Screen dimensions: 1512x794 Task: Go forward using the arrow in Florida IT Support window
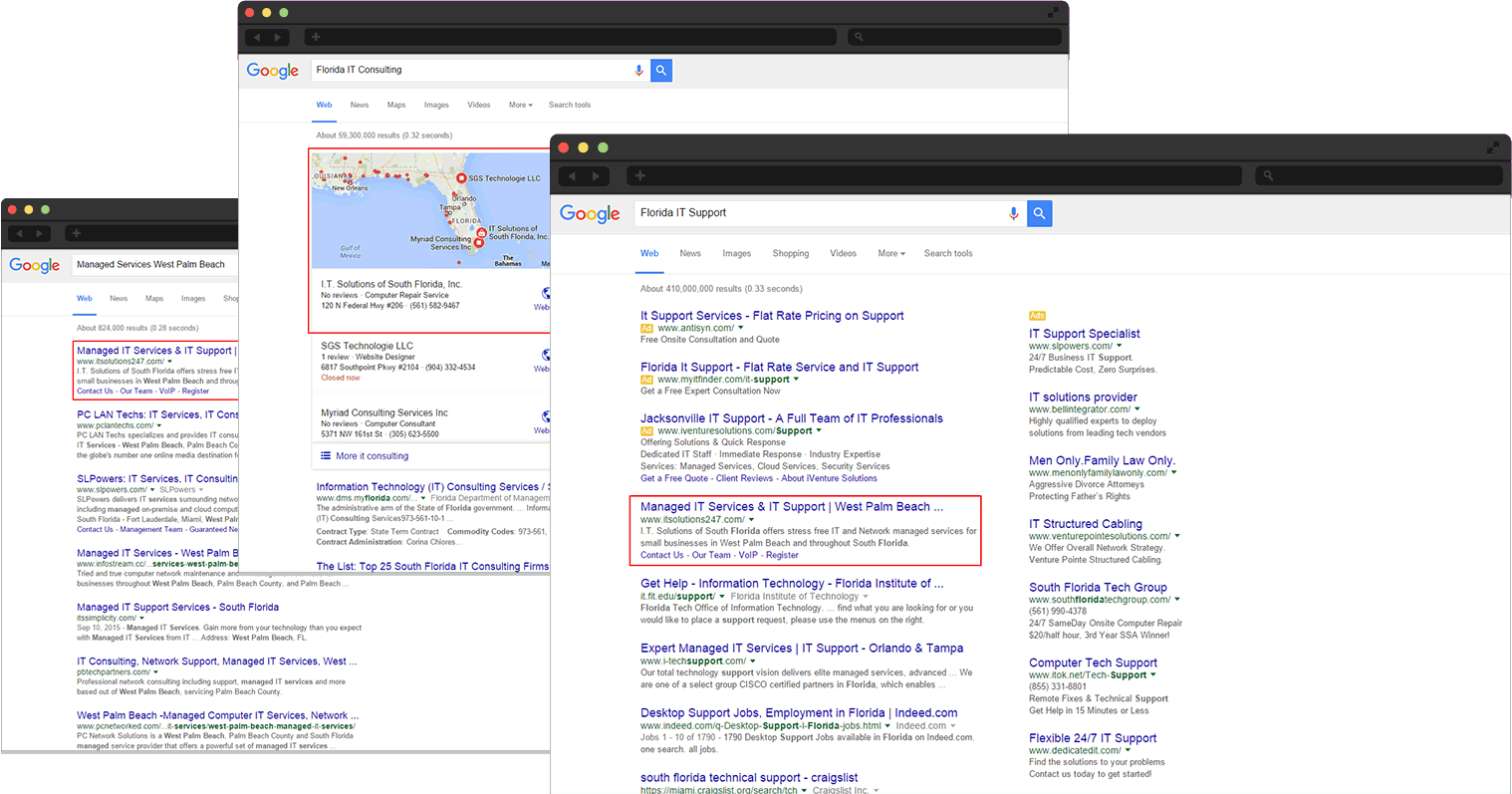(596, 175)
